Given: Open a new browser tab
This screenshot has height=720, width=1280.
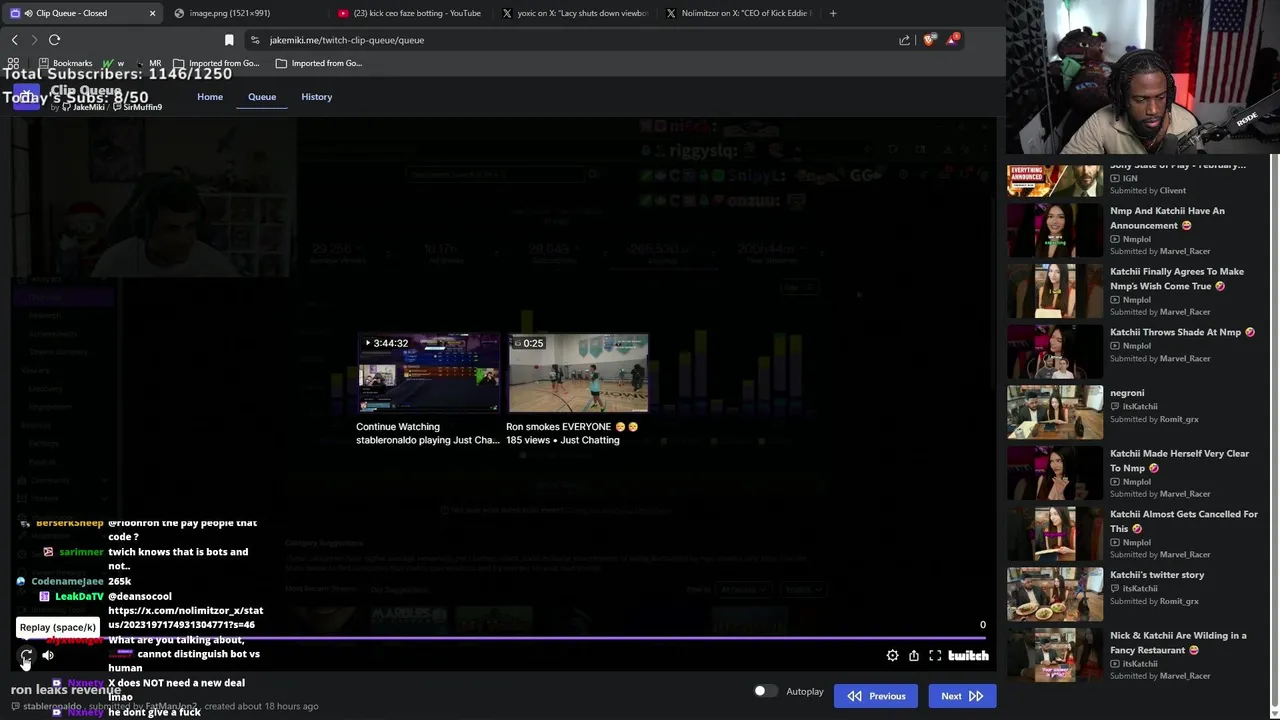Looking at the screenshot, I should [x=833, y=13].
